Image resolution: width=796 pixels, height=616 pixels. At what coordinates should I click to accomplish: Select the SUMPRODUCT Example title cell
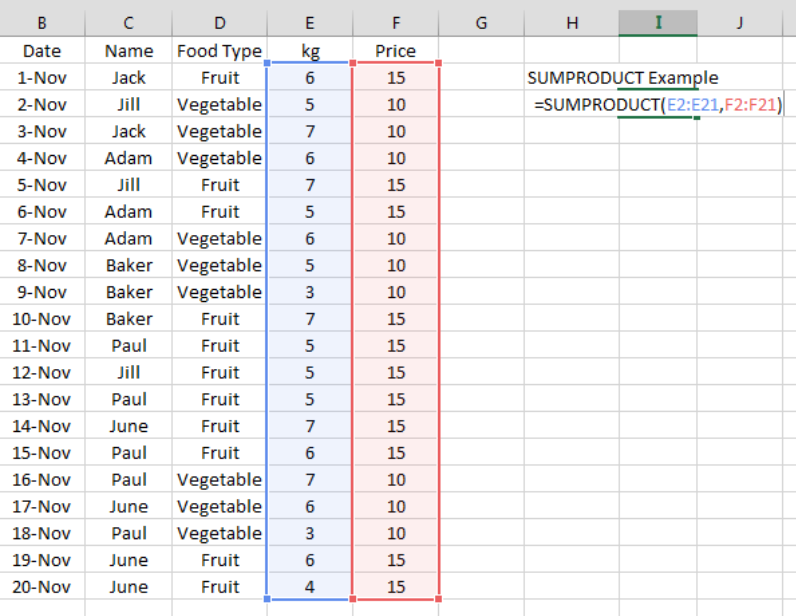coord(622,78)
